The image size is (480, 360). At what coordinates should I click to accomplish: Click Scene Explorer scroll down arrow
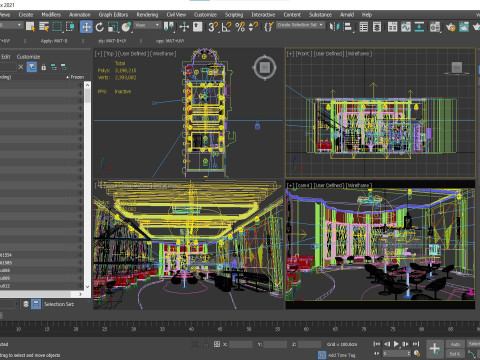[87, 287]
